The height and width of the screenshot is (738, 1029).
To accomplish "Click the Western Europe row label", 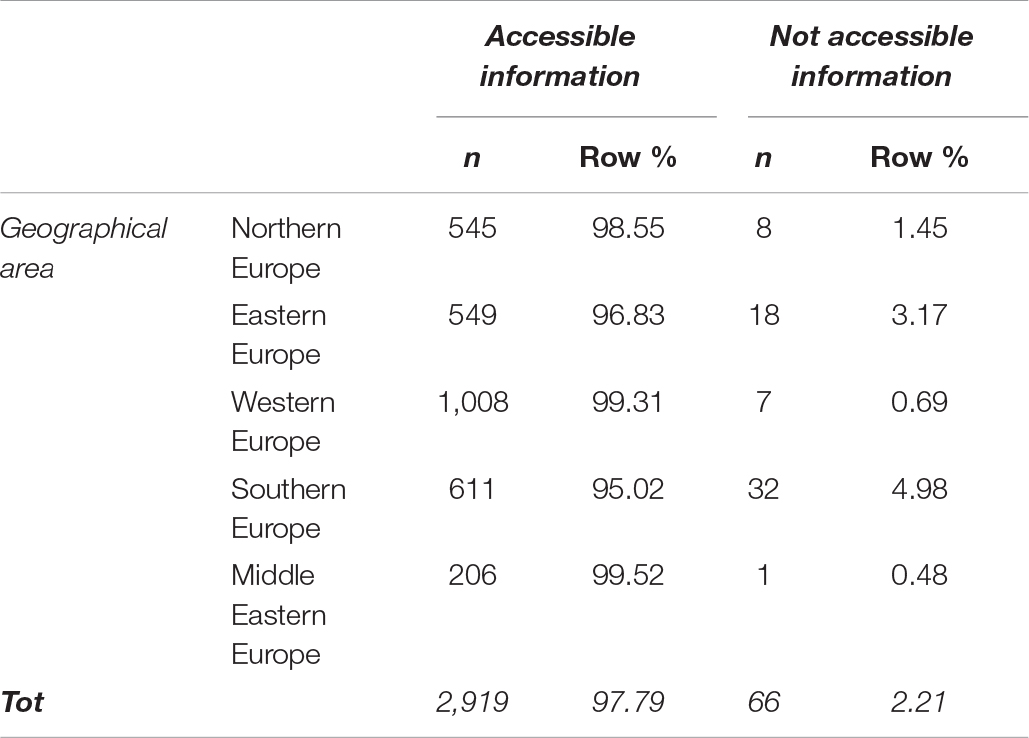I will (x=283, y=421).
